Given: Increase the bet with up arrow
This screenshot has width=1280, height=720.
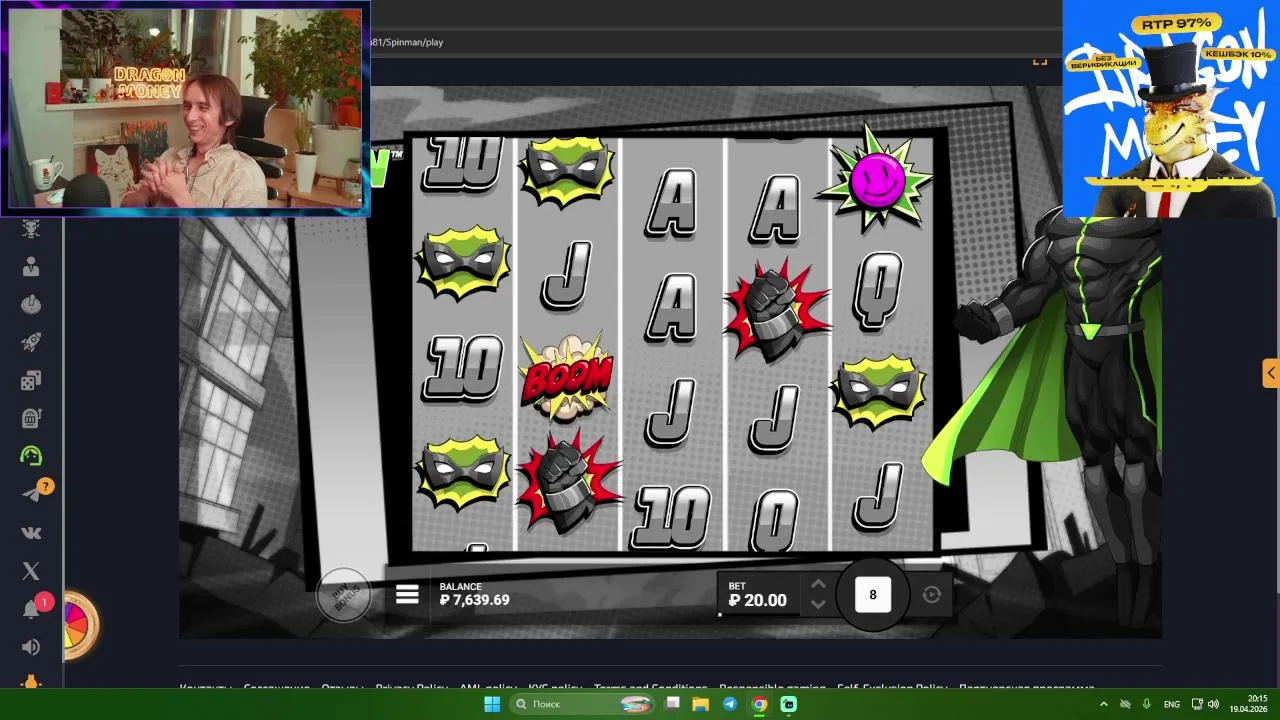Looking at the screenshot, I should pyautogui.click(x=818, y=584).
